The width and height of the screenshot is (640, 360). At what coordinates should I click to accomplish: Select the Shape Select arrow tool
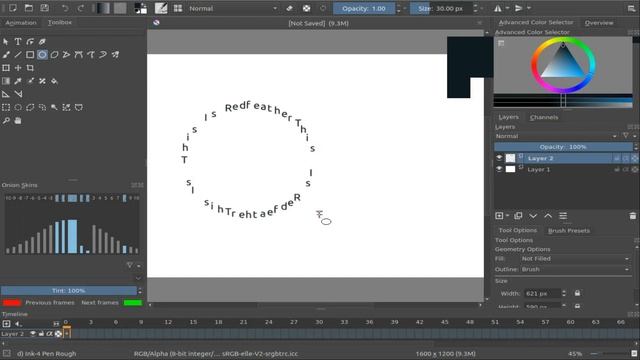point(6,42)
